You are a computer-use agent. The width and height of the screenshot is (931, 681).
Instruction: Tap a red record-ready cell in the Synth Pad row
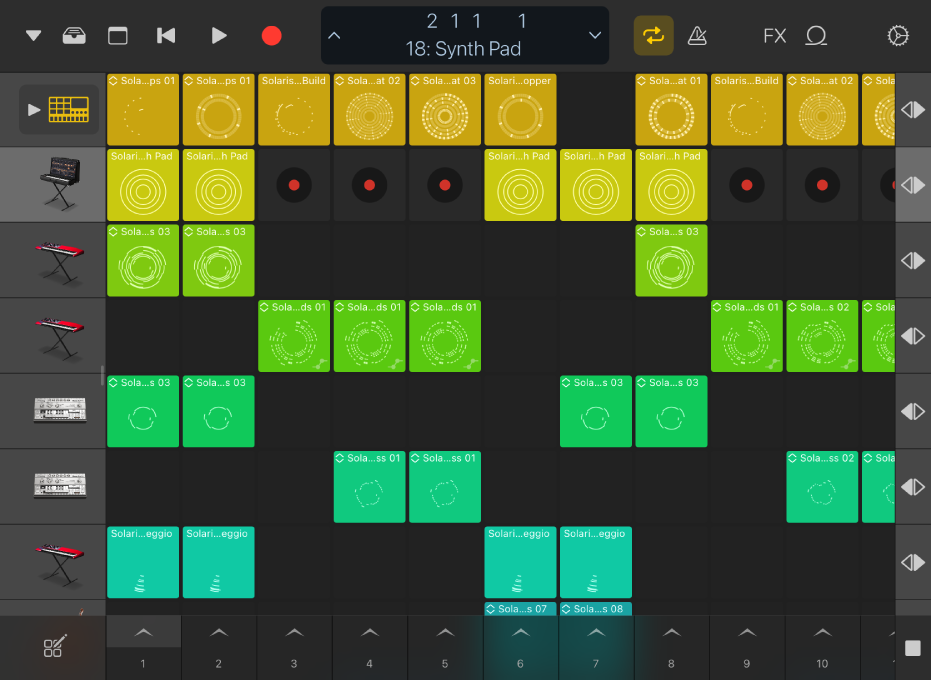point(293,185)
